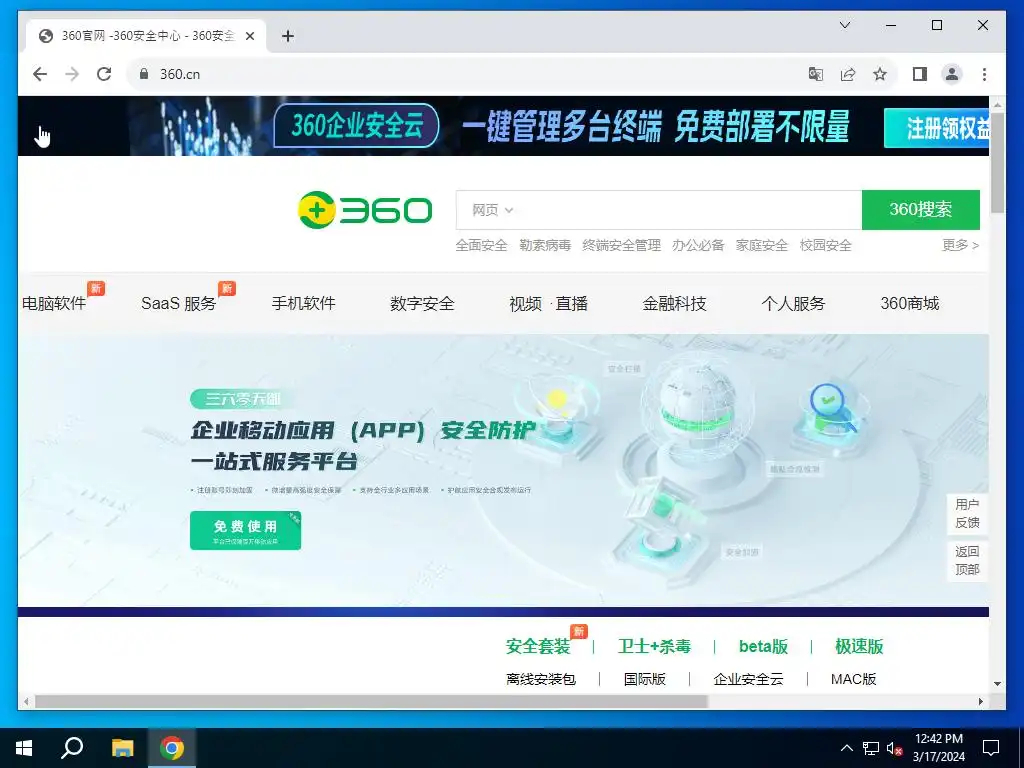The image size is (1024, 768).
Task: Toggle the Chrome side panel
Action: (x=920, y=74)
